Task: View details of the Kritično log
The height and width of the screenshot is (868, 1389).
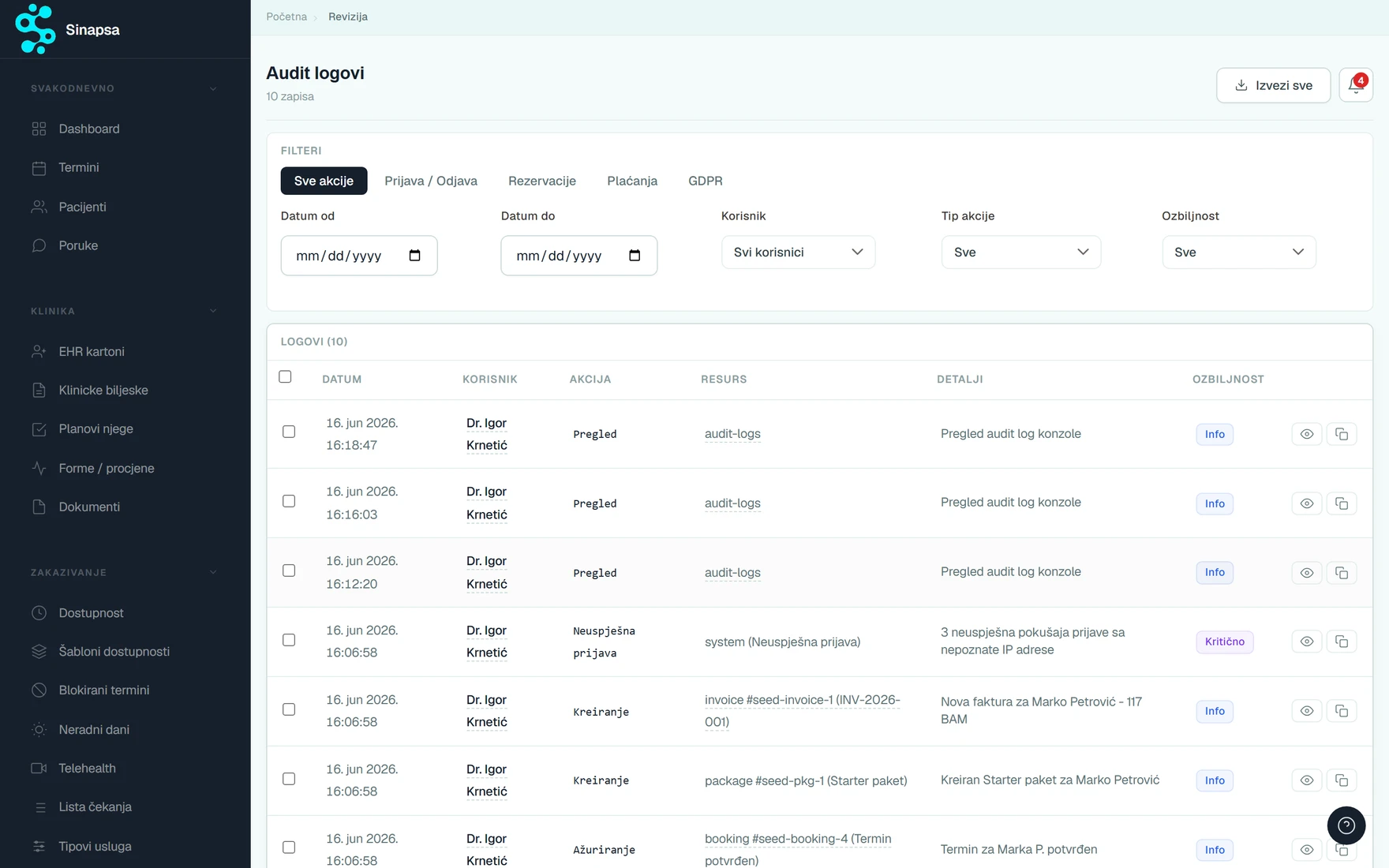Action: click(x=1307, y=642)
